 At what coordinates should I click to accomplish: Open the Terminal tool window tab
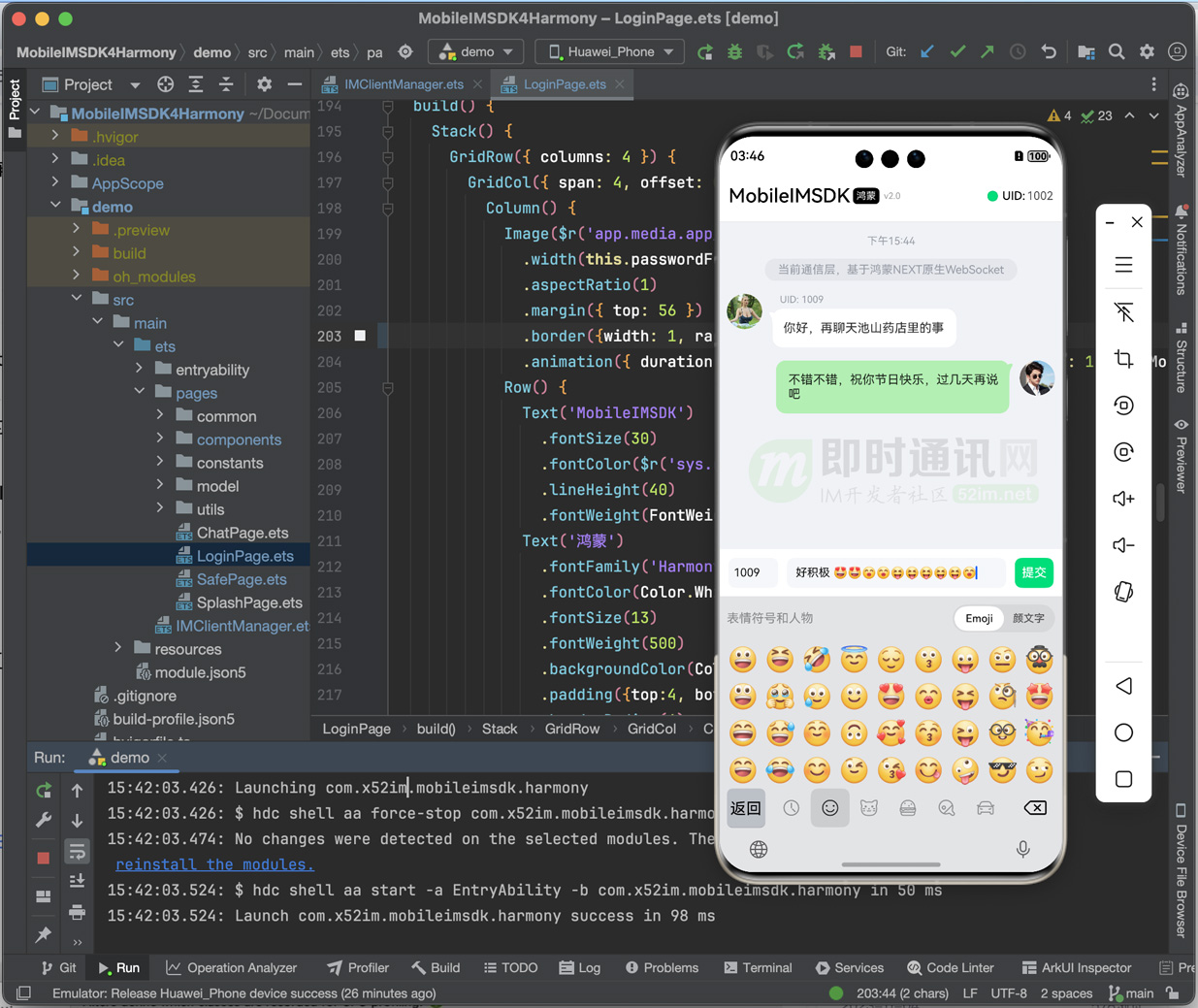click(758, 967)
